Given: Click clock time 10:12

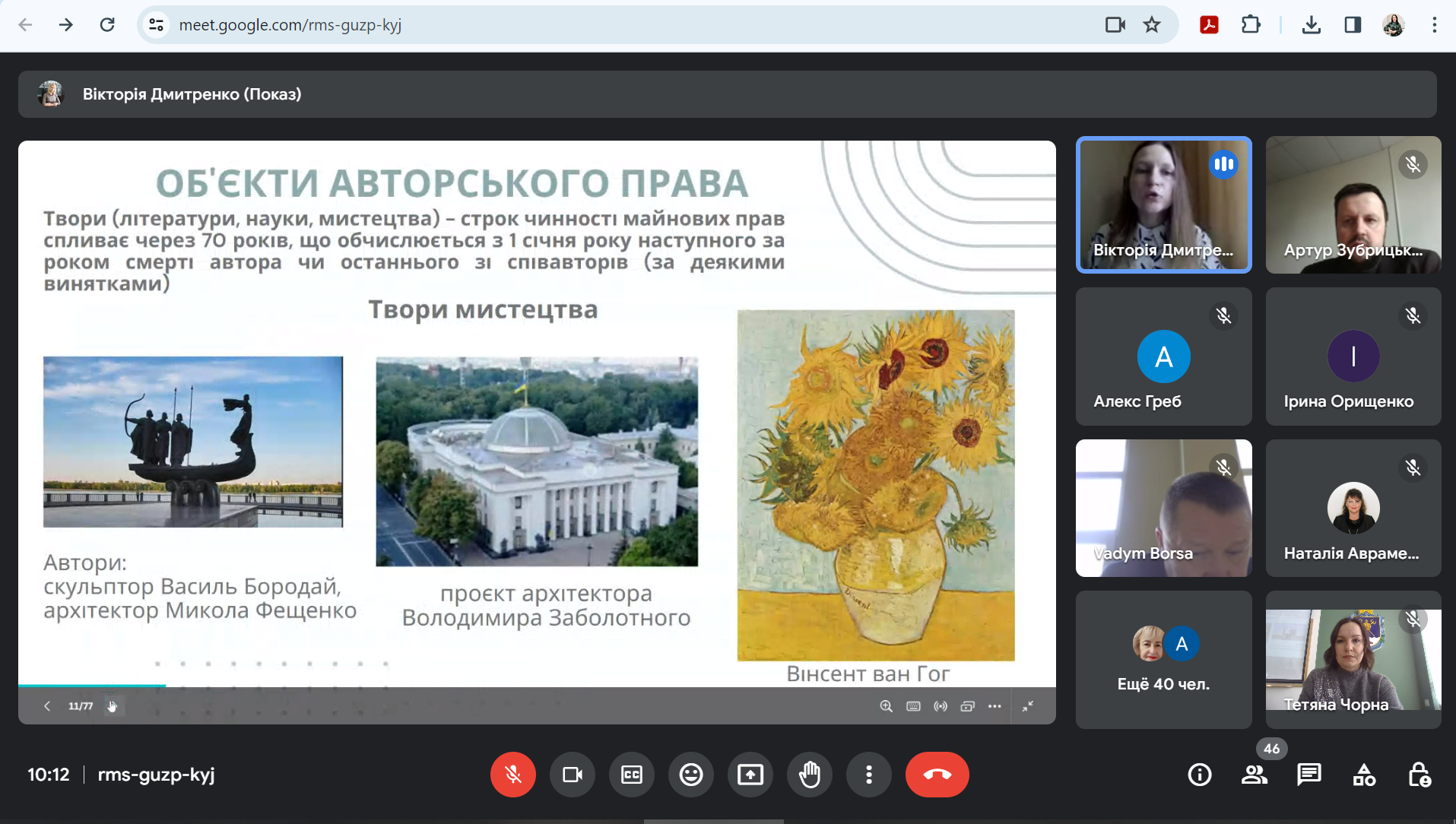Looking at the screenshot, I should click(x=49, y=775).
